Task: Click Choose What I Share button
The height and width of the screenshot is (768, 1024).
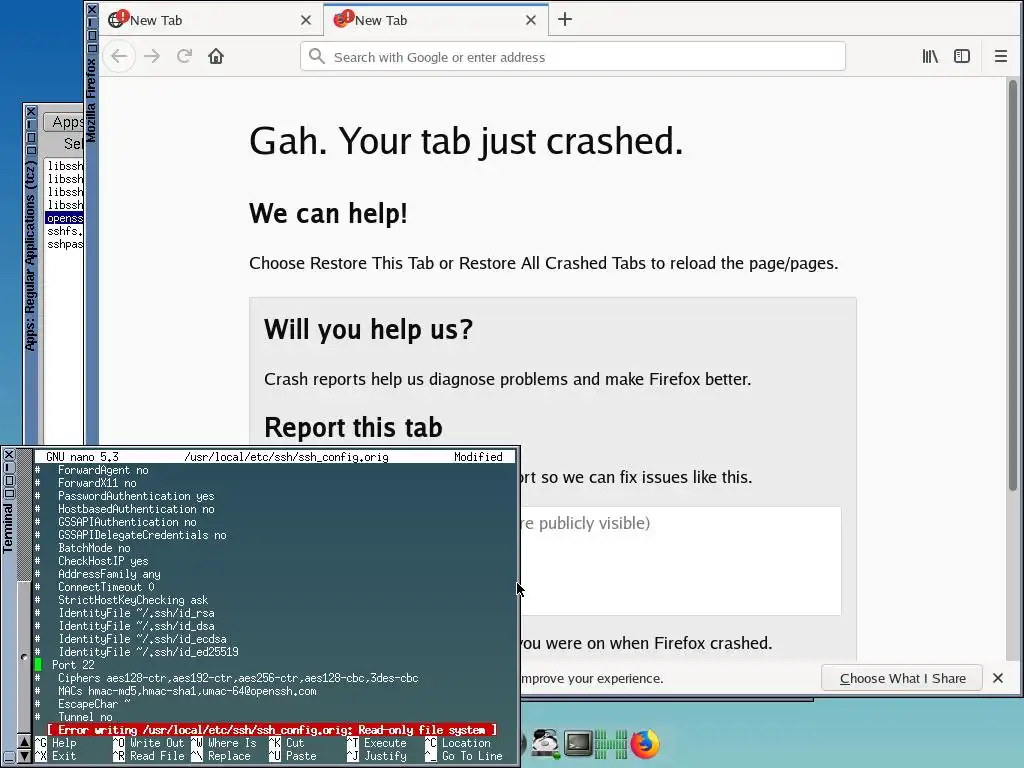Action: click(902, 679)
